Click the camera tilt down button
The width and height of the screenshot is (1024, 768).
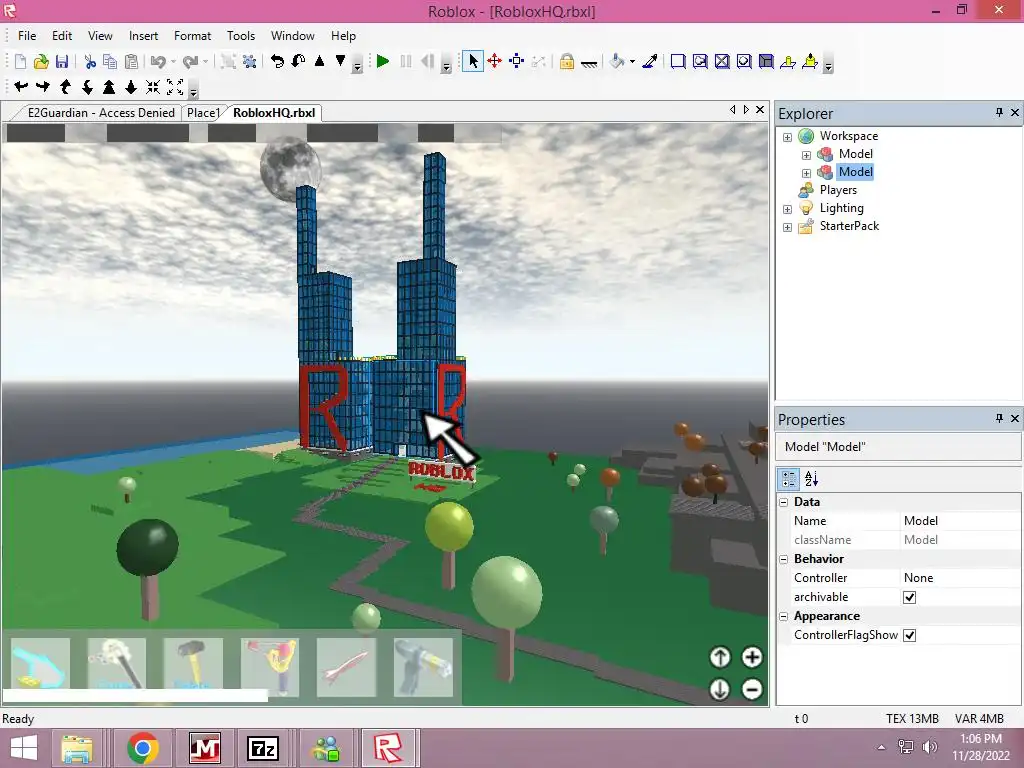[x=720, y=689]
